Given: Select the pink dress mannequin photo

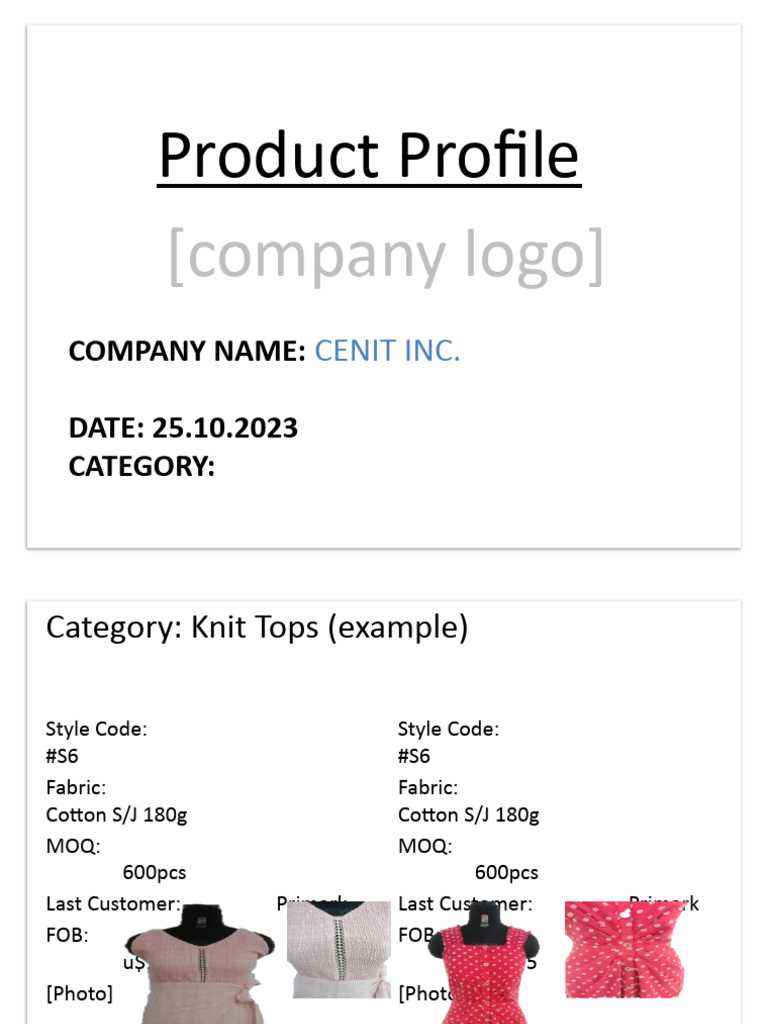Looking at the screenshot, I should (200, 964).
